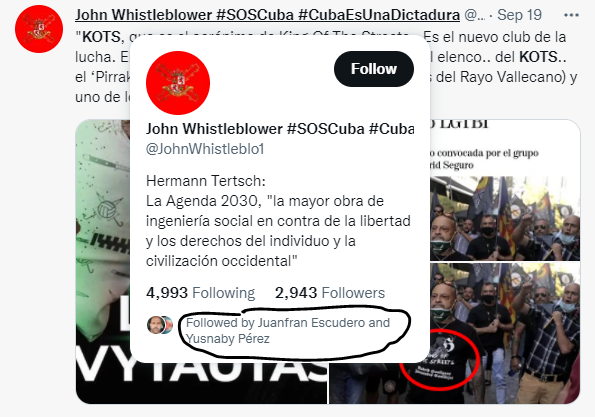Screen dimensions: 595x417
Task: Click the large red avatar in hover card
Action: (x=178, y=83)
